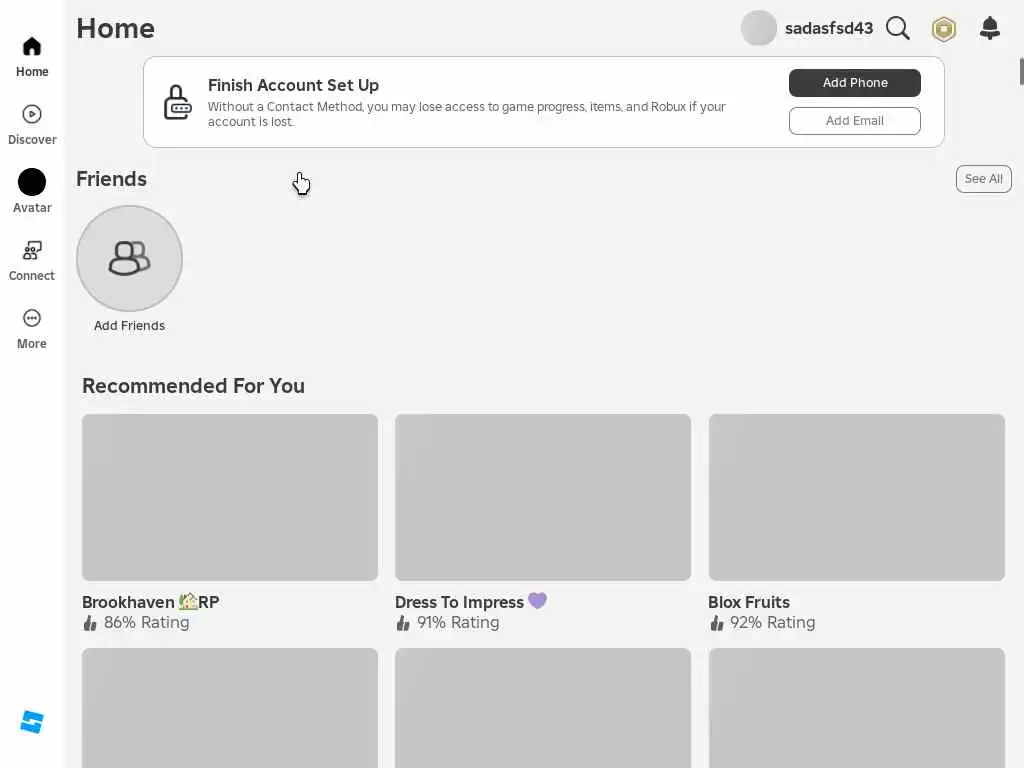Open the Brookhaven RP game thumbnail
The height and width of the screenshot is (768, 1024).
pyautogui.click(x=230, y=497)
